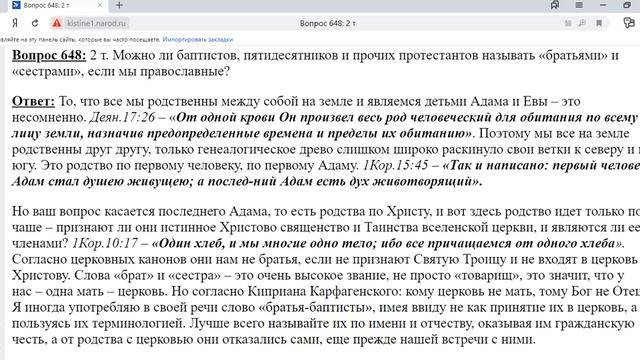
Task: Bookmark this page with the bookmark icon
Action: 599,23
